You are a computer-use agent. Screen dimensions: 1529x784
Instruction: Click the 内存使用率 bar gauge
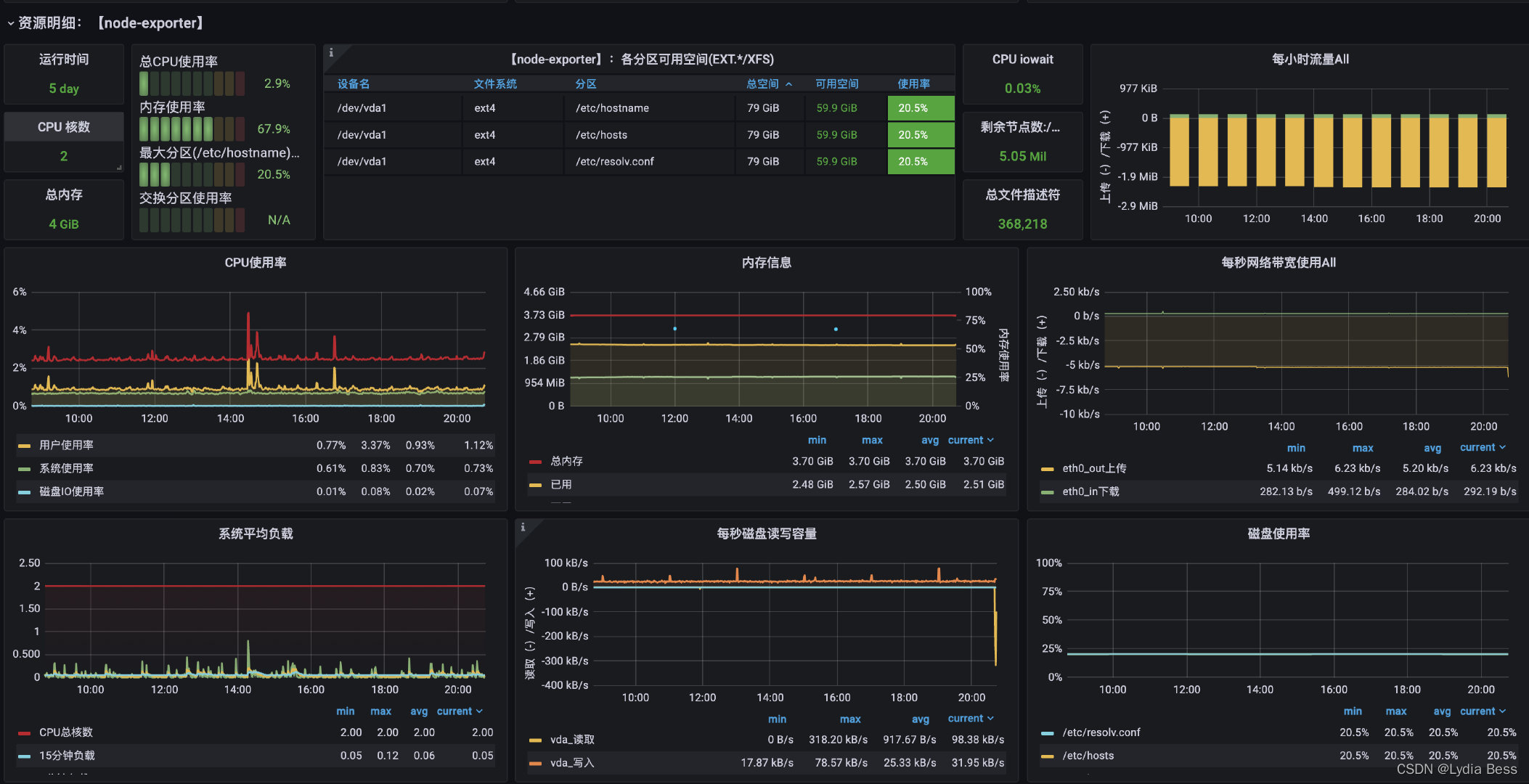(x=192, y=129)
